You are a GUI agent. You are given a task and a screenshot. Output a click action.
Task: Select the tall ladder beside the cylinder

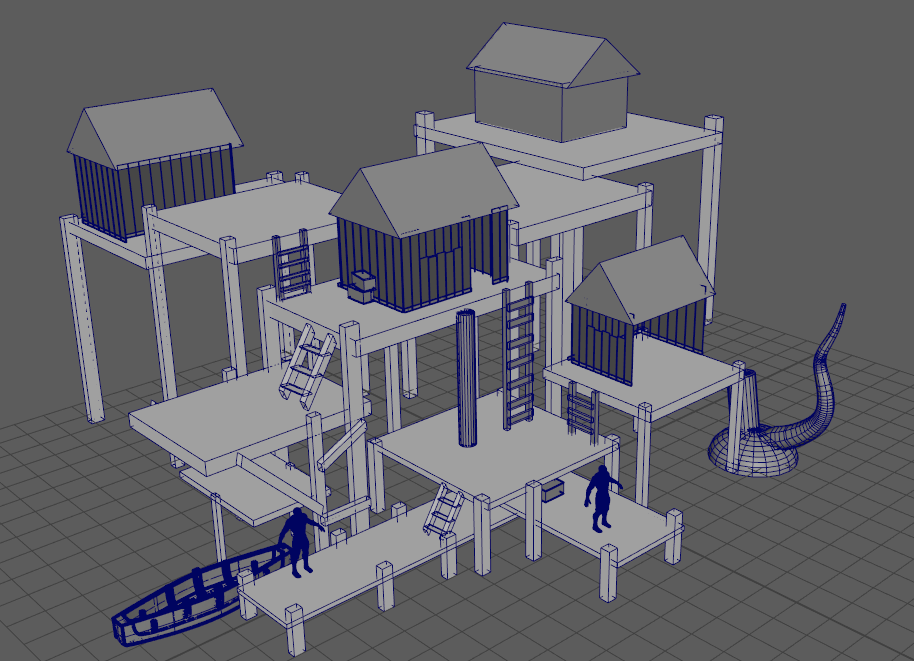518,356
